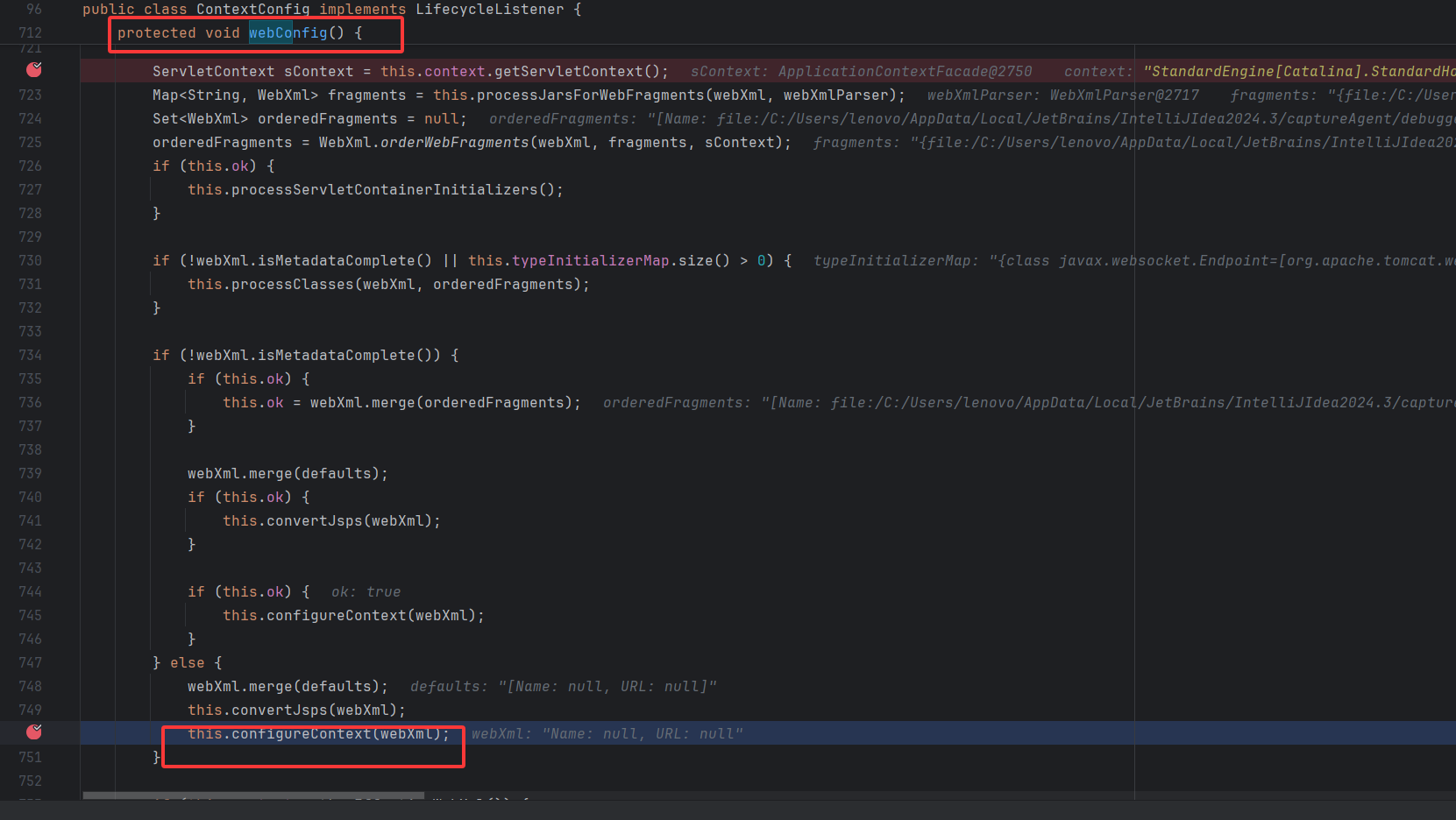Image resolution: width=1456 pixels, height=820 pixels.
Task: Set a breakpoint at line number 730
Action: click(31, 260)
